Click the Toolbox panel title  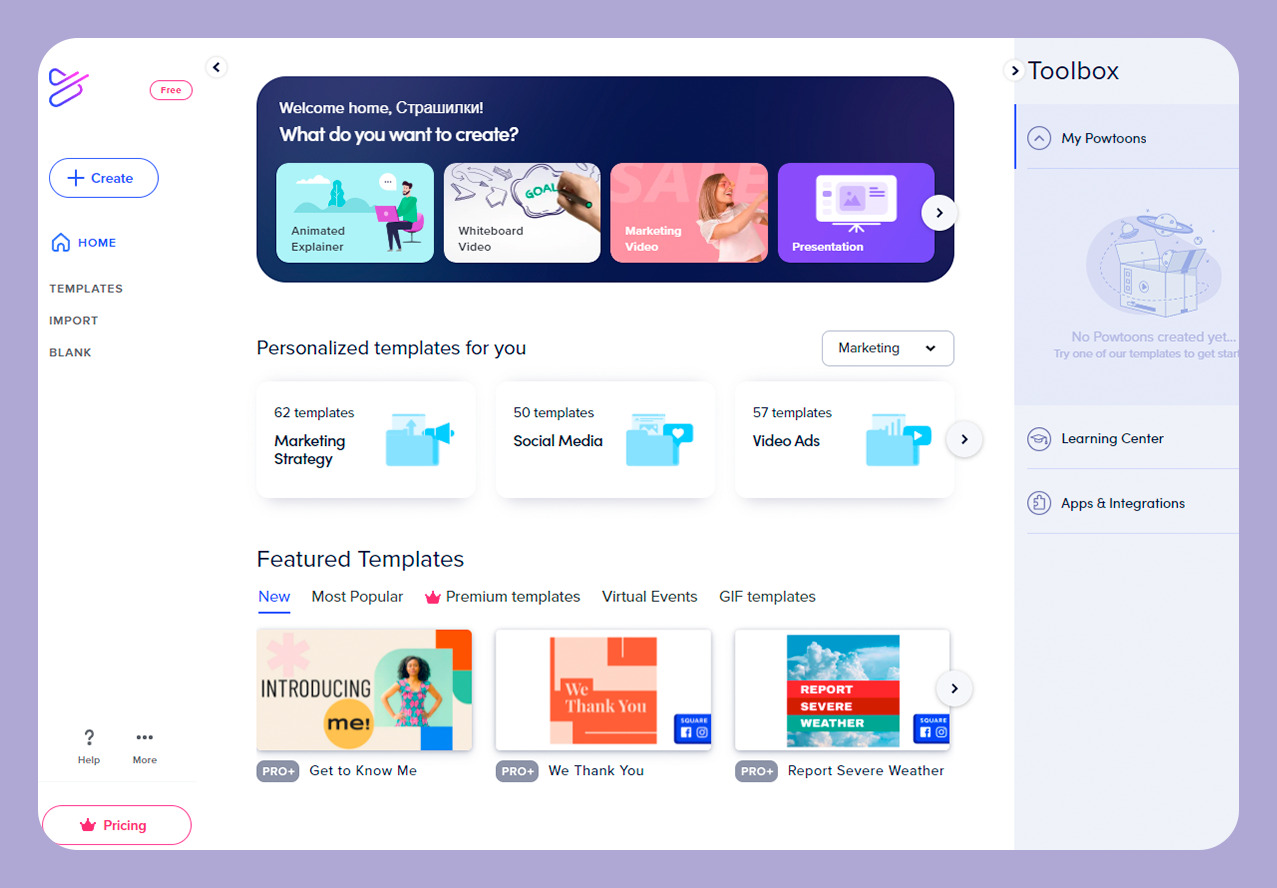(x=1073, y=71)
